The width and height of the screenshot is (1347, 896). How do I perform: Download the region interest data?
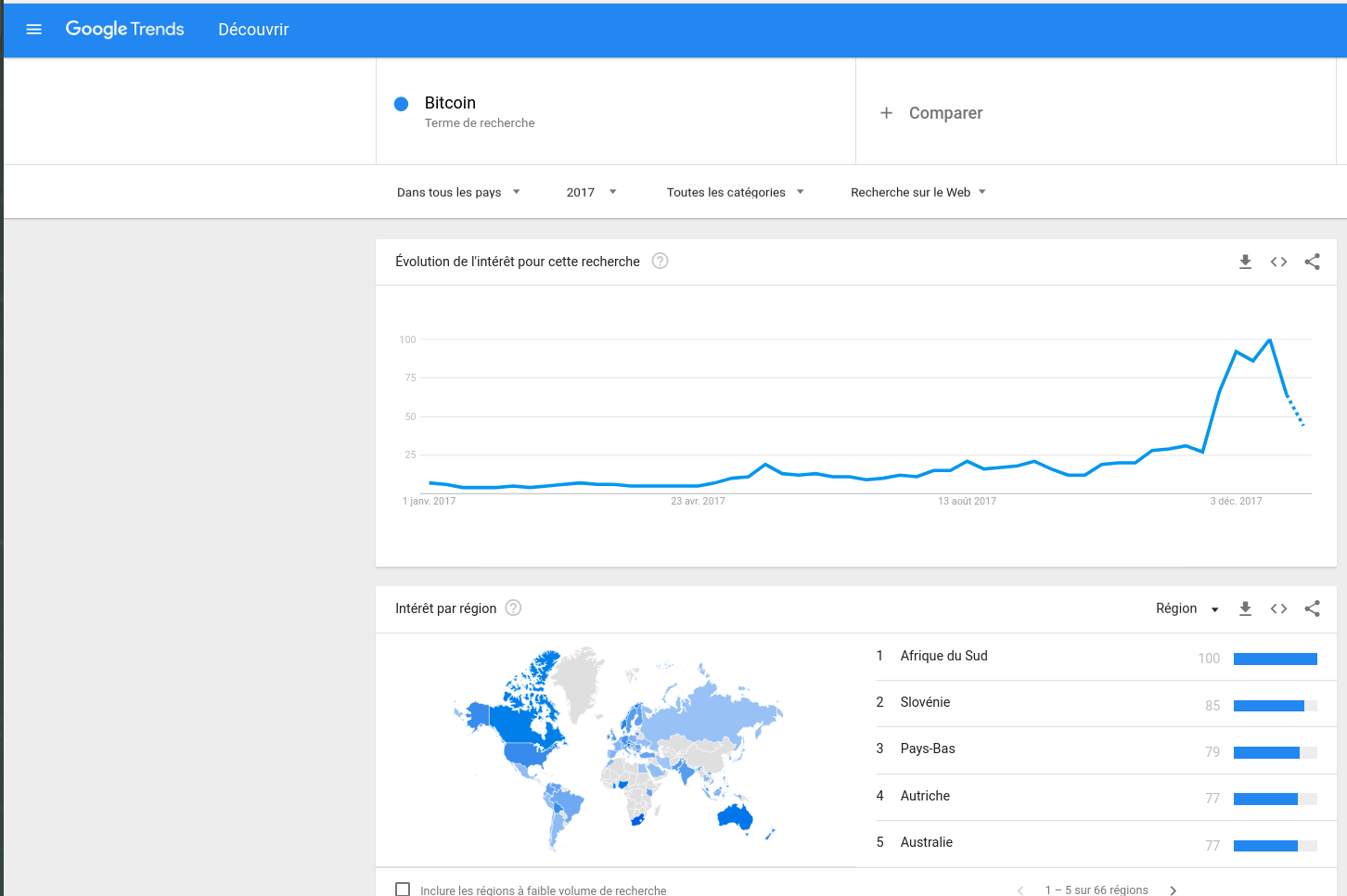(1245, 608)
